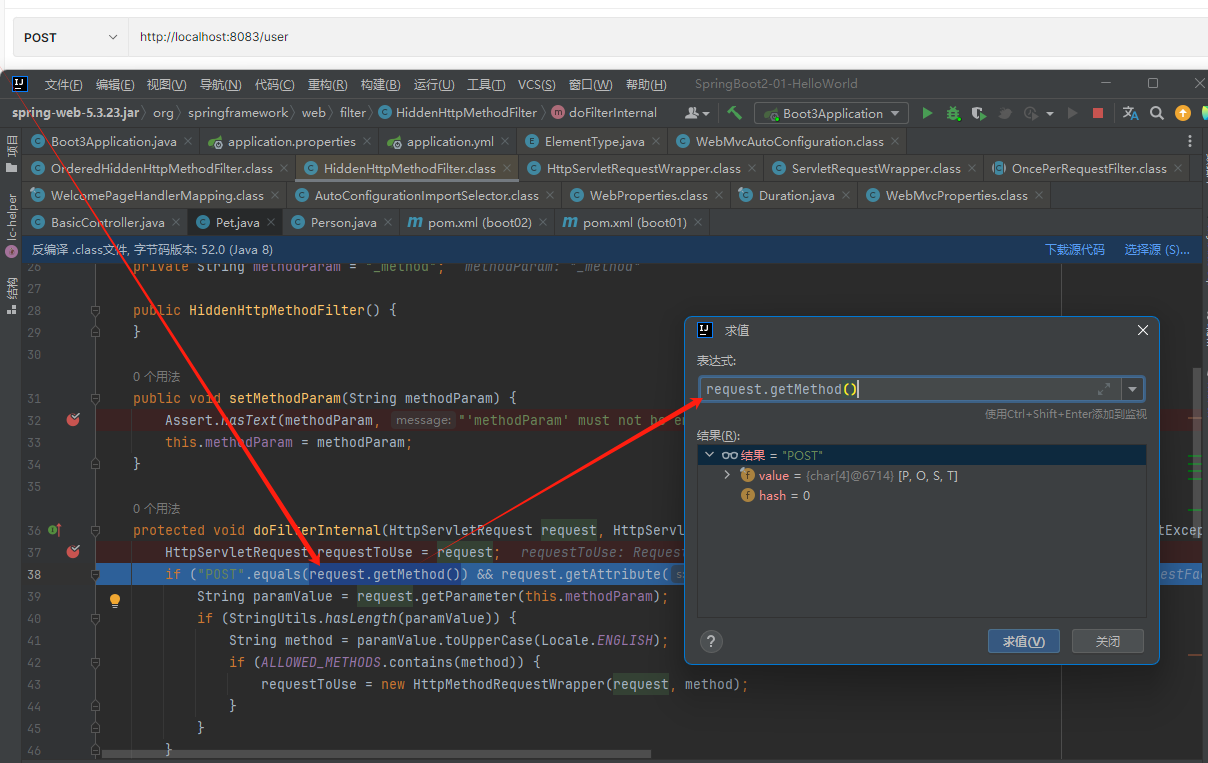The height and width of the screenshot is (763, 1208).
Task: Click the yellow lightbulb intention icon
Action: point(114,600)
